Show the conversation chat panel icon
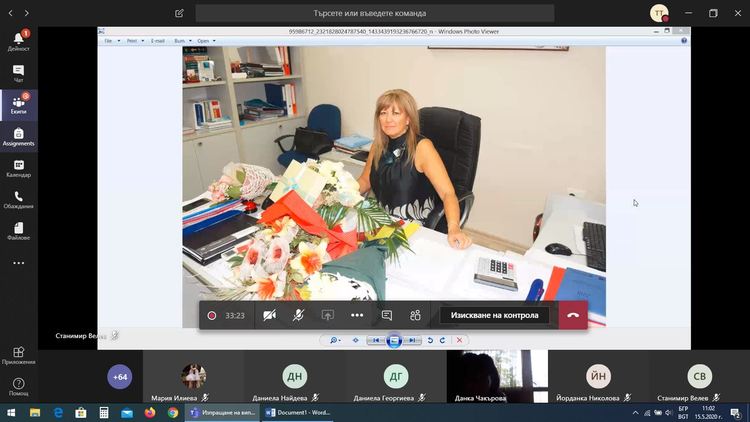The height and width of the screenshot is (422, 750). click(x=387, y=315)
